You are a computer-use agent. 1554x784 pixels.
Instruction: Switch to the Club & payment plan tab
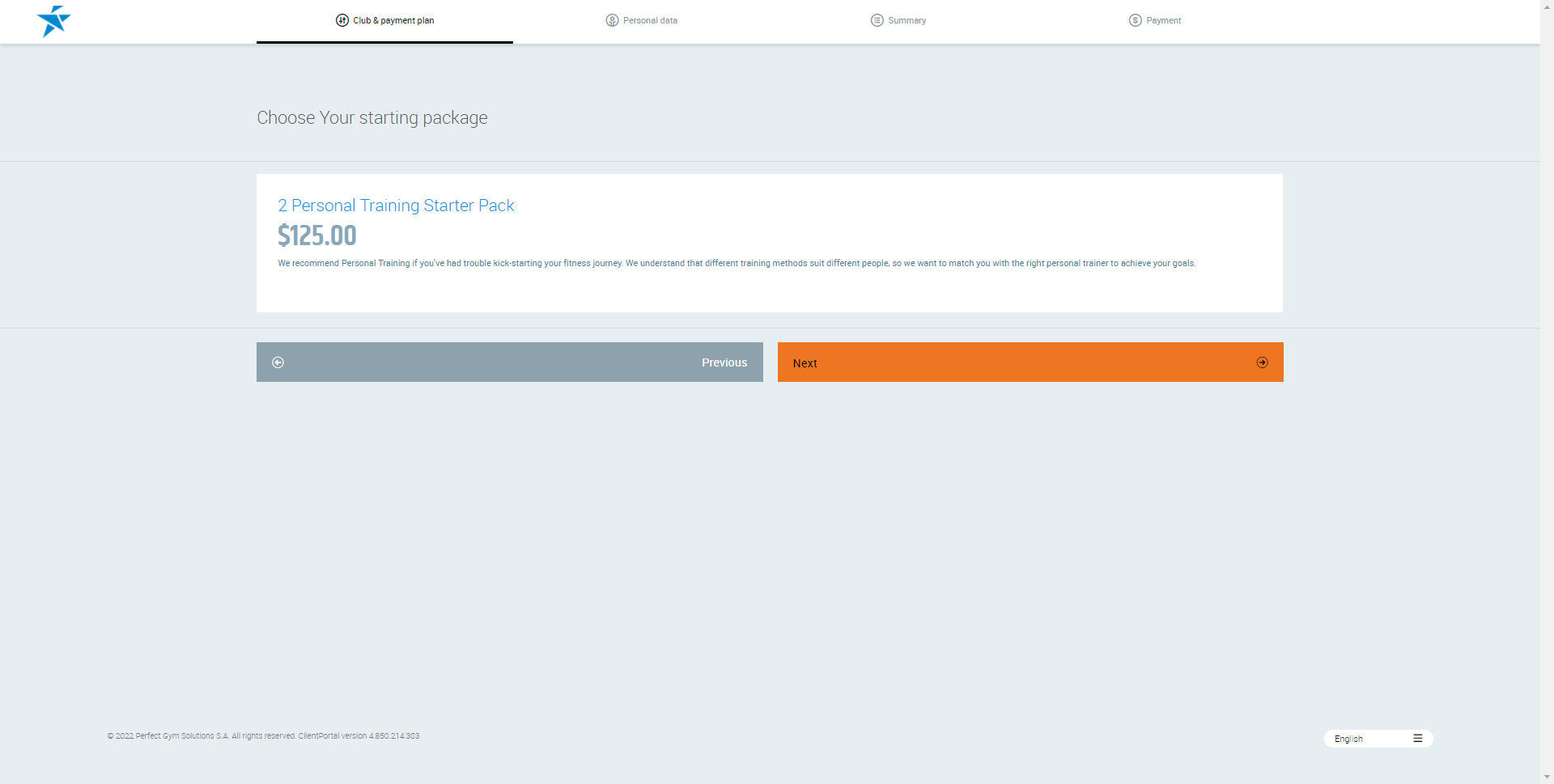click(393, 20)
